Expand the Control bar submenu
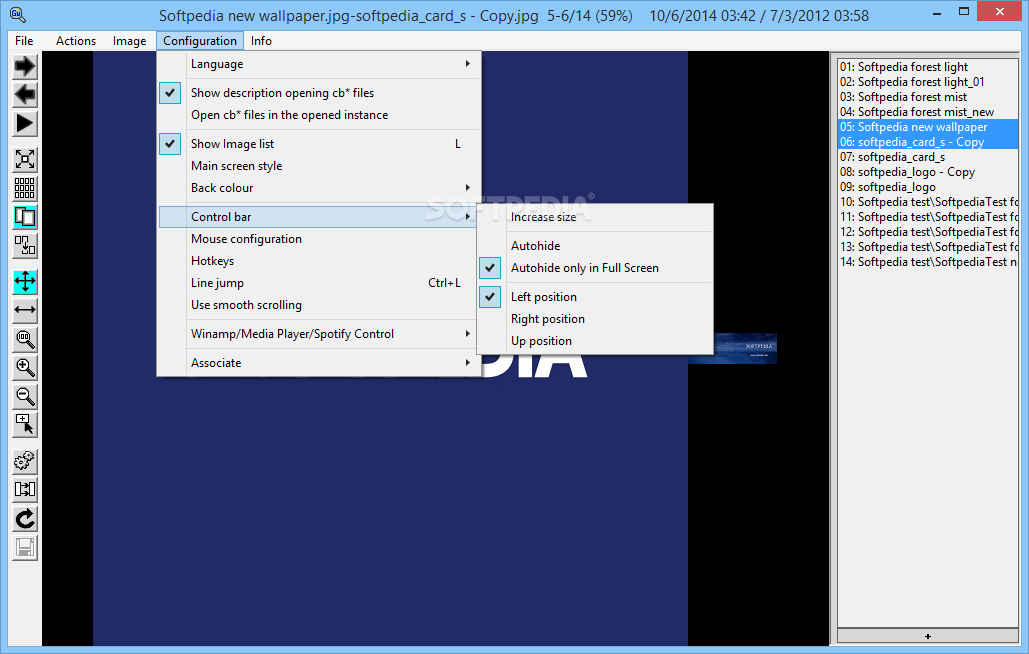This screenshot has width=1029, height=654. coord(319,217)
